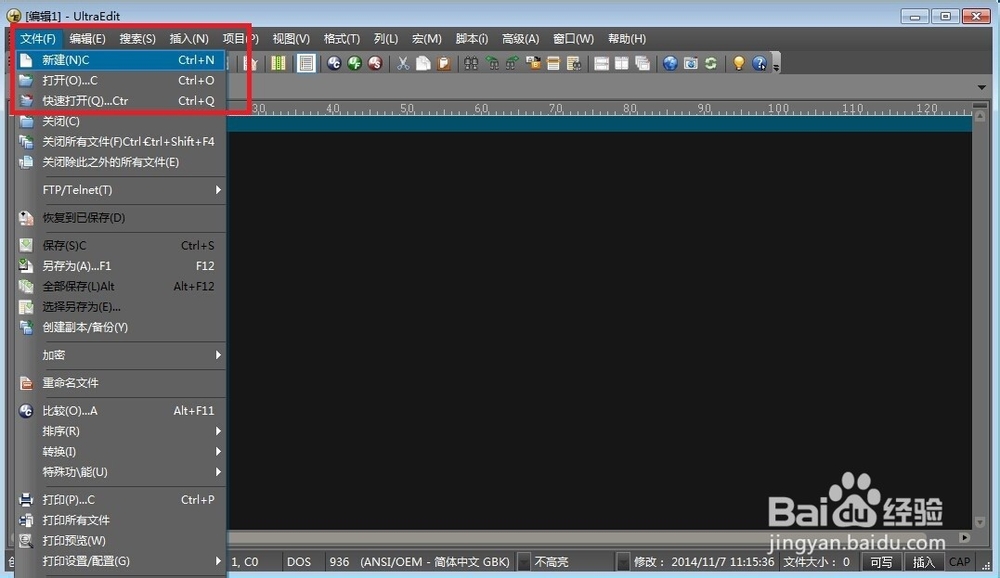
Task: Open the 高级(A) menu
Action: (520, 39)
